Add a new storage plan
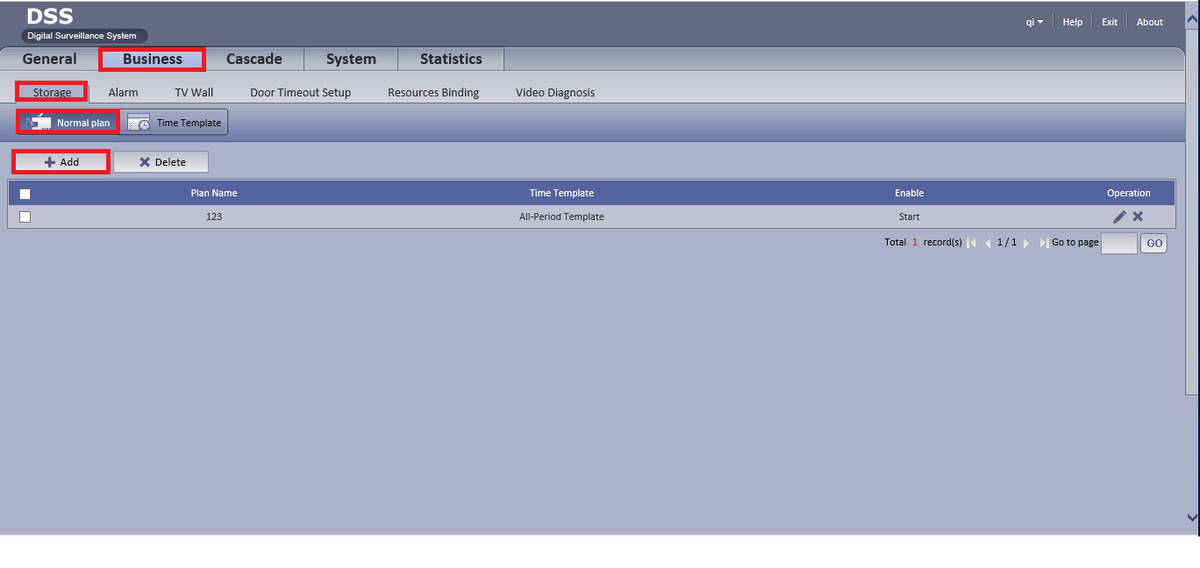1200x568 pixels. 61,162
